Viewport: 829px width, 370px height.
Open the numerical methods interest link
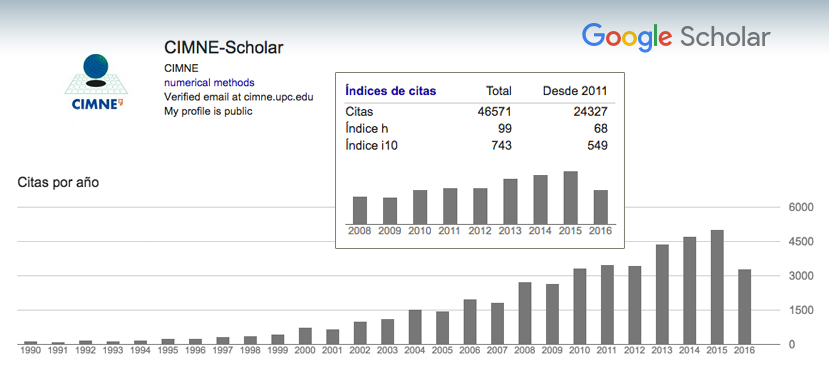209,82
